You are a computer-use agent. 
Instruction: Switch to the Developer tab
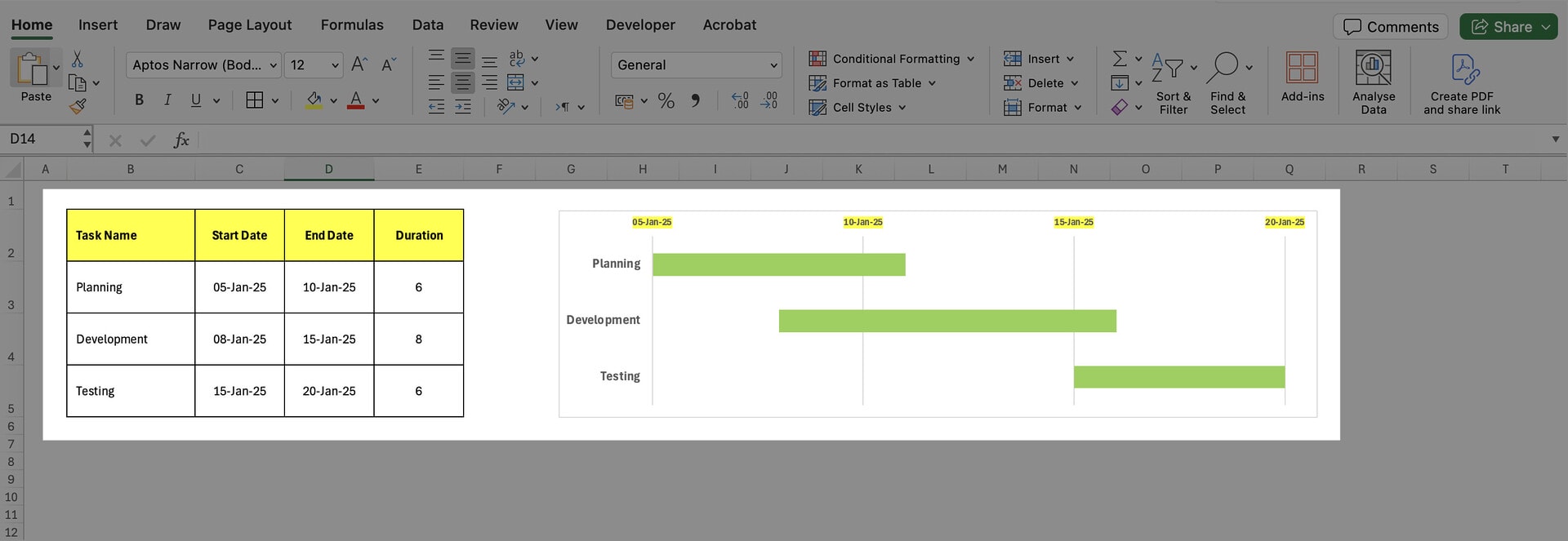pos(640,25)
